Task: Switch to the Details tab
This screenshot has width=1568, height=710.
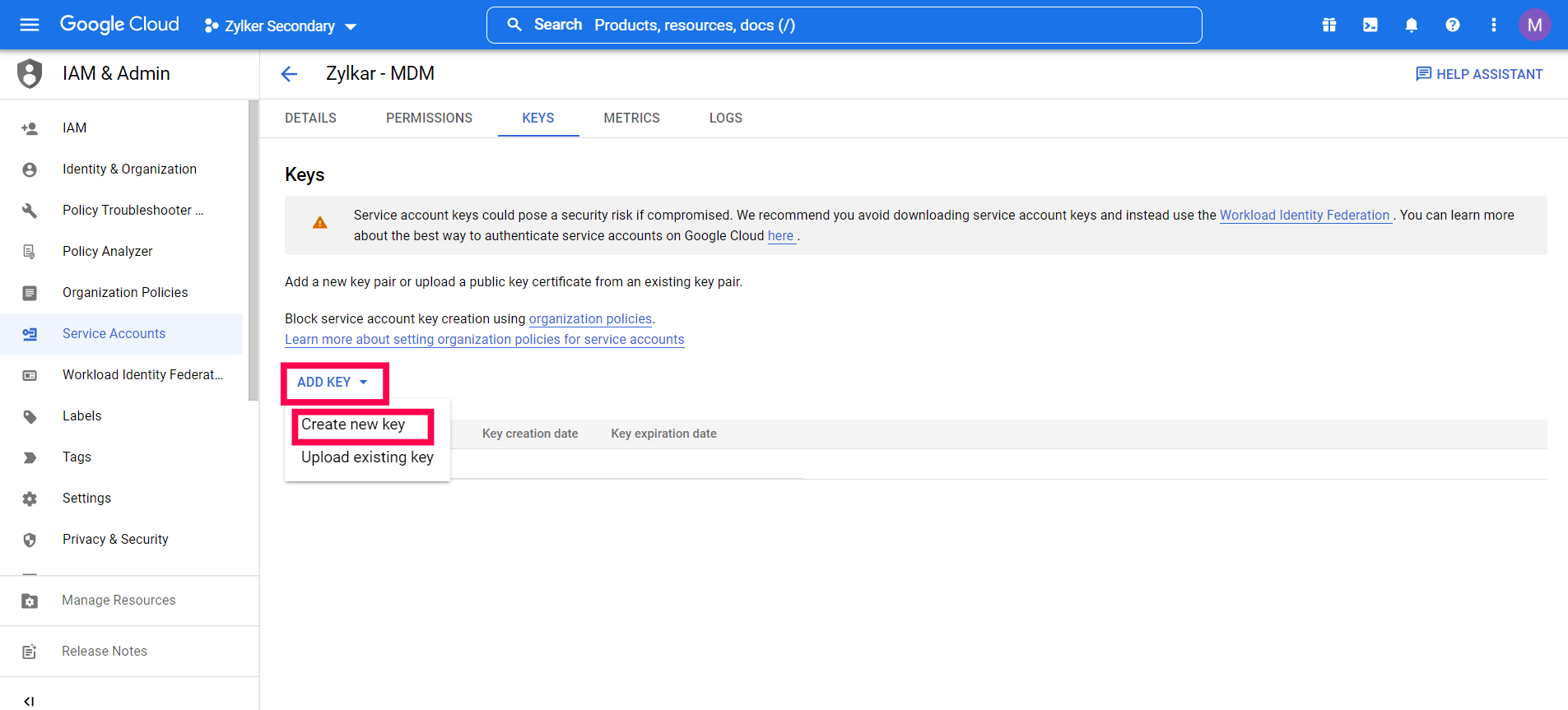Action: coord(310,118)
